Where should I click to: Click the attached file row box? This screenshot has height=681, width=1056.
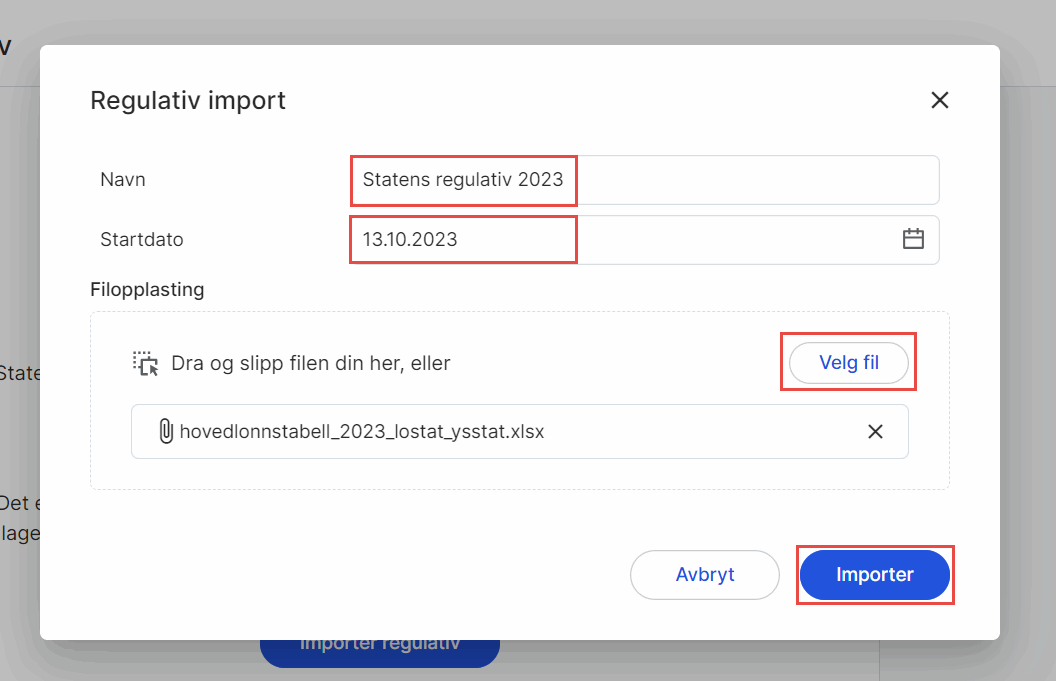pyautogui.click(x=519, y=432)
